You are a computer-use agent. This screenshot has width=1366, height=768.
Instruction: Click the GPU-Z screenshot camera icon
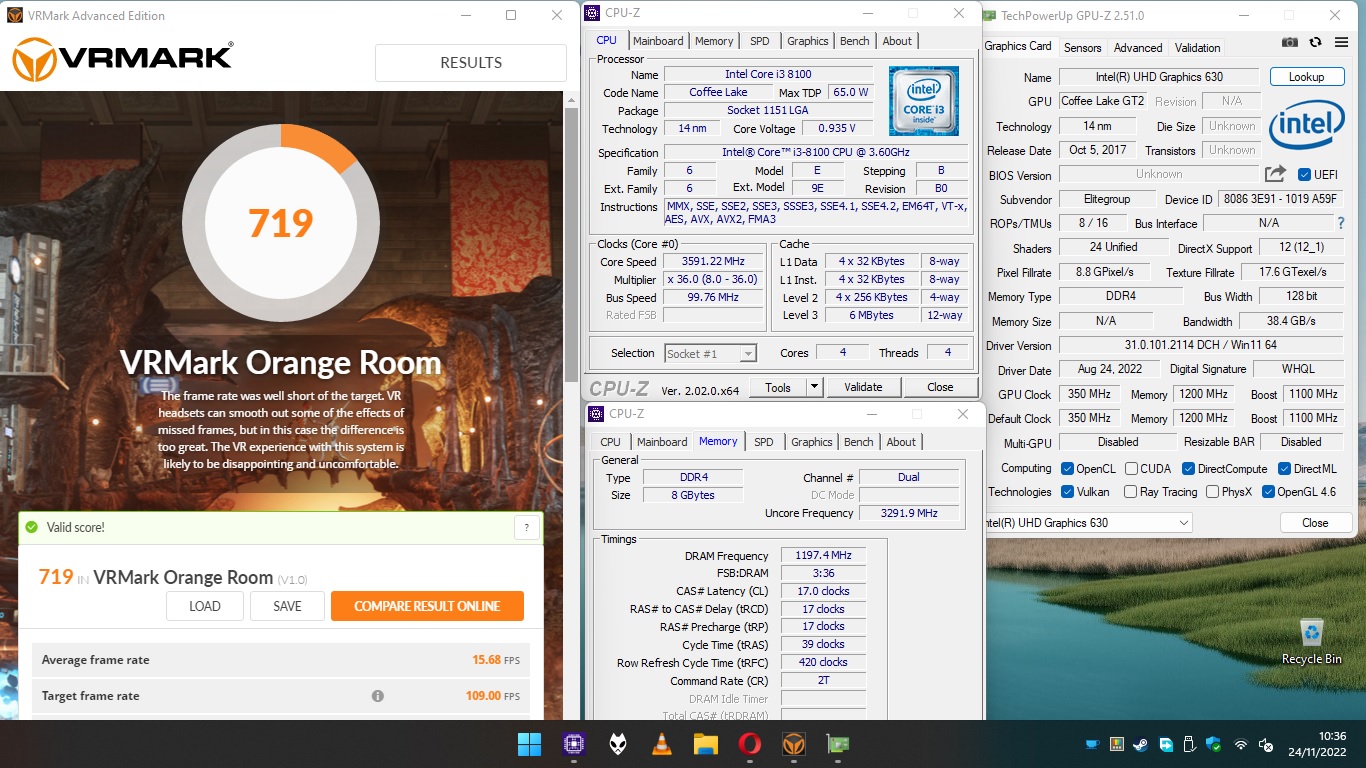tap(1290, 42)
